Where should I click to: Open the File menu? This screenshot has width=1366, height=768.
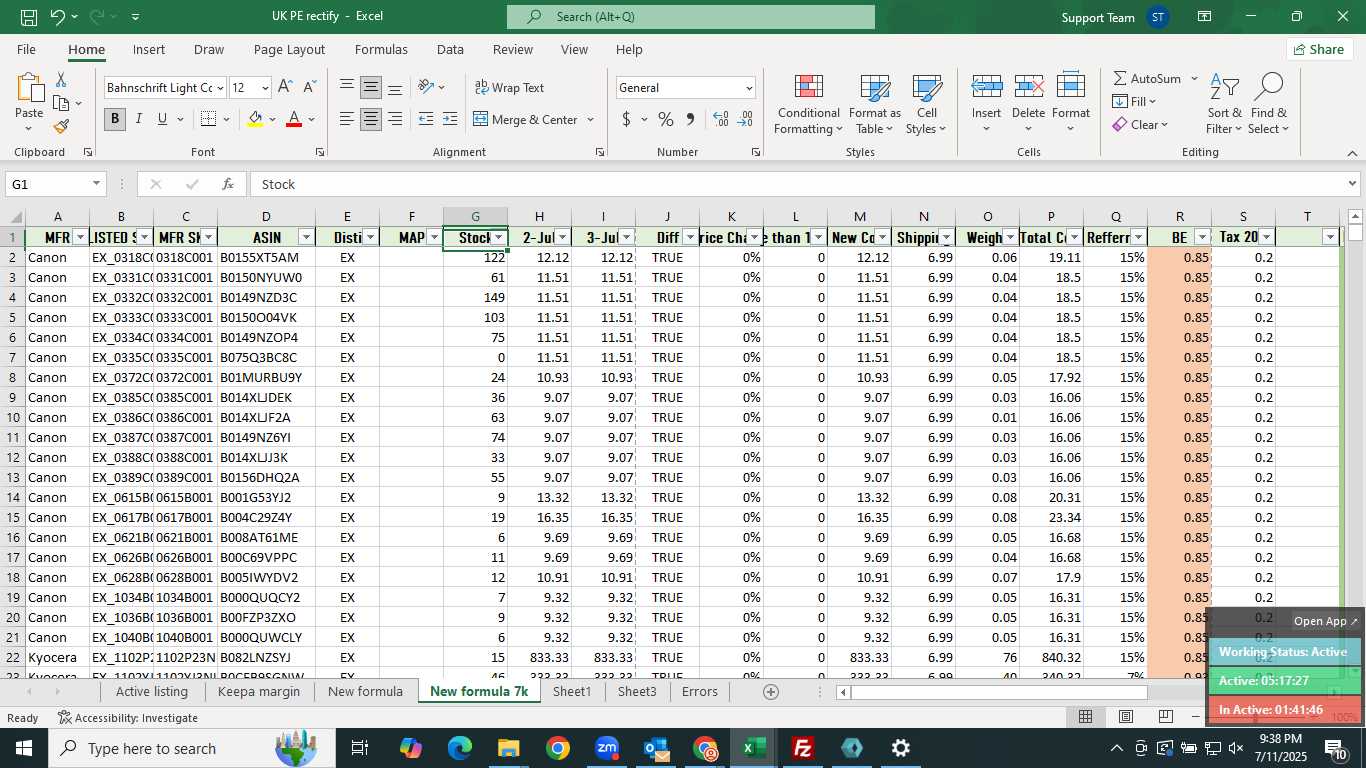26,49
